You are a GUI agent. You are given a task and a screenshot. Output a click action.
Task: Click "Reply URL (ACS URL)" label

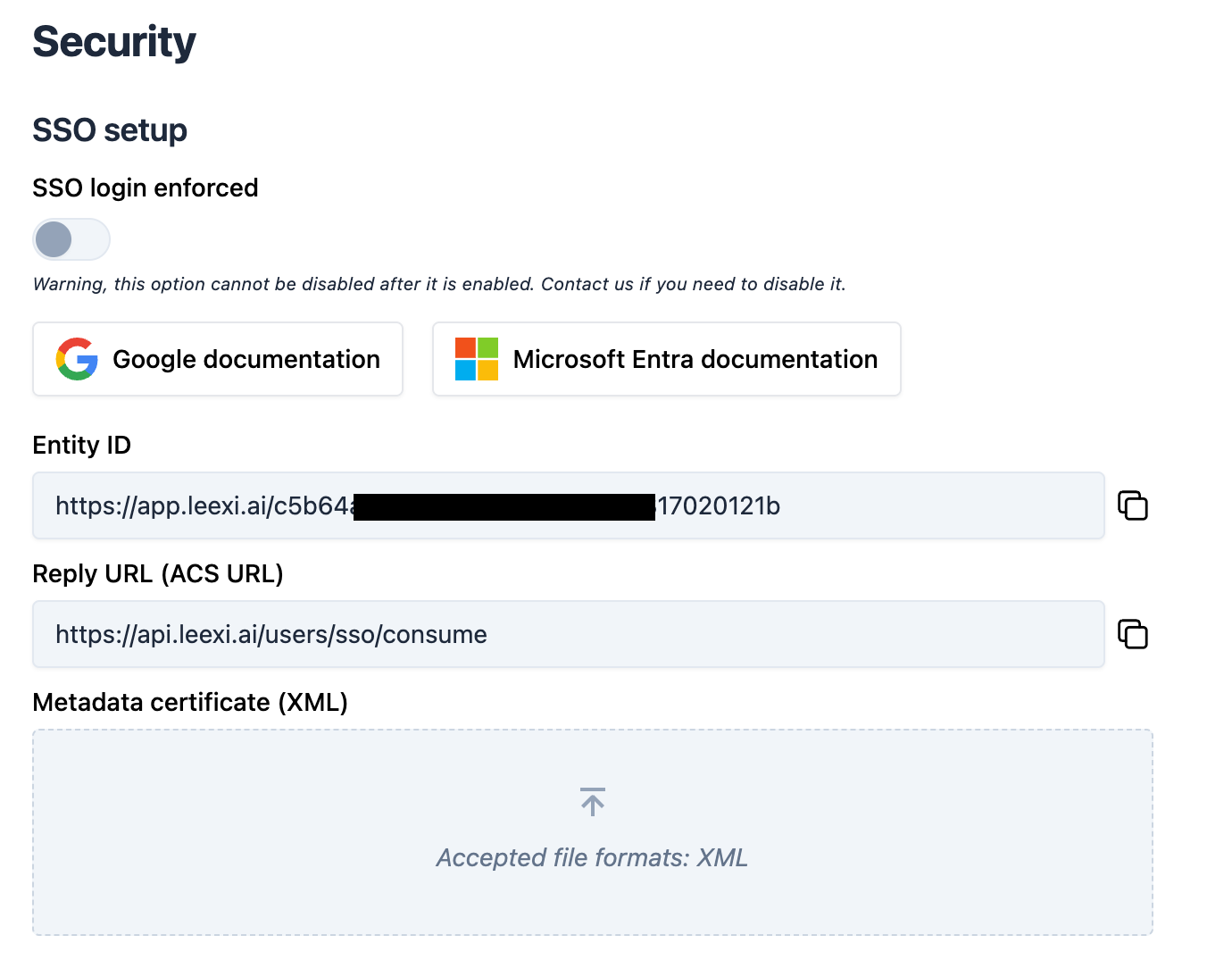click(x=158, y=573)
